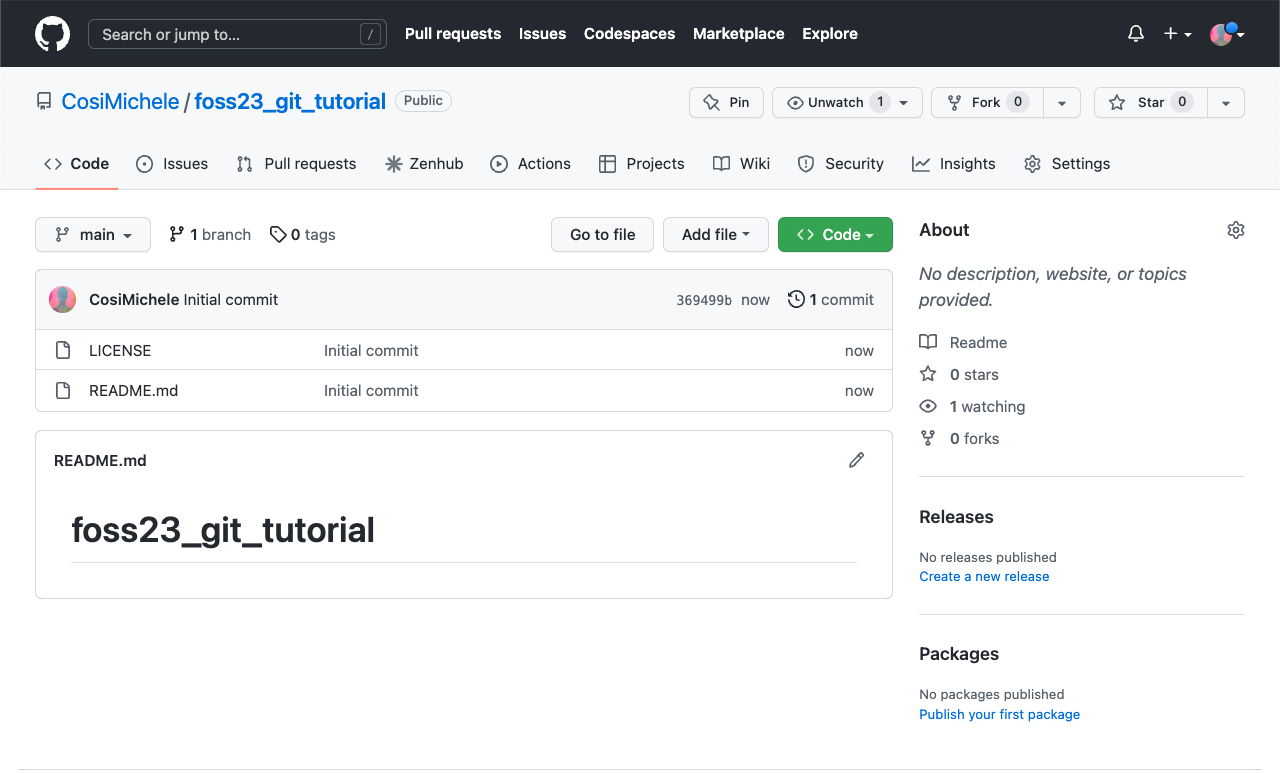Go to Issues in top navigation
This screenshot has height=773, width=1280.
point(543,34)
